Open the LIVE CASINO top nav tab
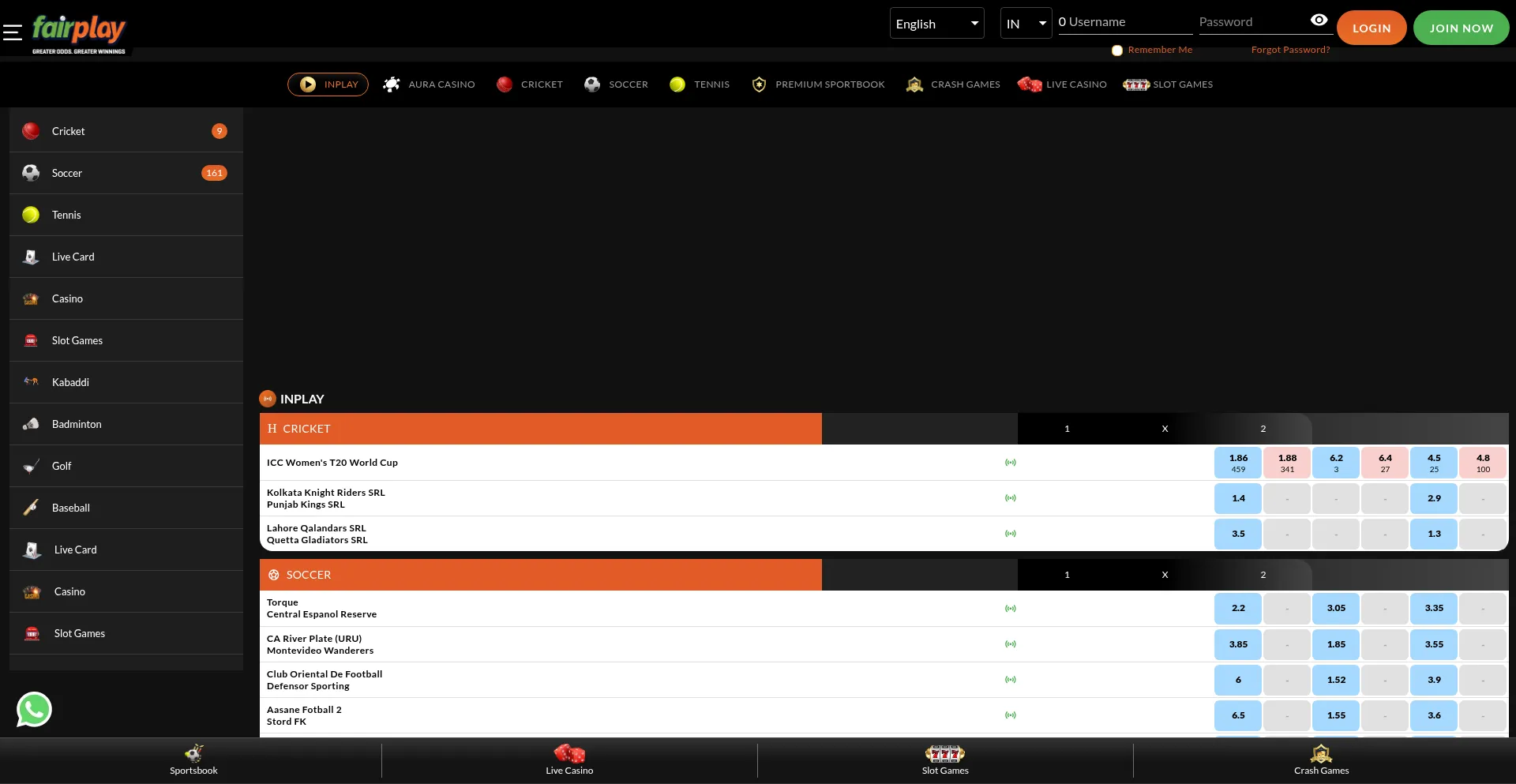This screenshot has height=784, width=1516. [x=1062, y=84]
